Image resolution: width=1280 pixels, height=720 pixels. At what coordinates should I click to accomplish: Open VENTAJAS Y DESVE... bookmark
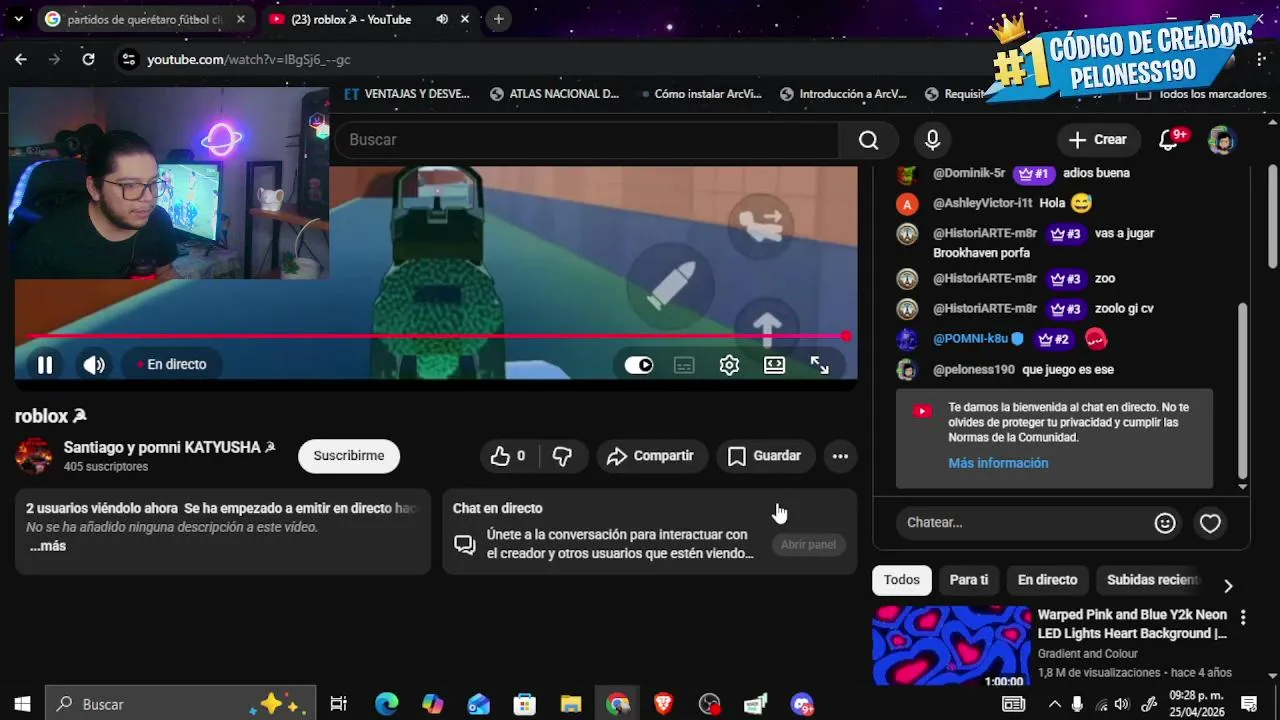click(x=406, y=94)
